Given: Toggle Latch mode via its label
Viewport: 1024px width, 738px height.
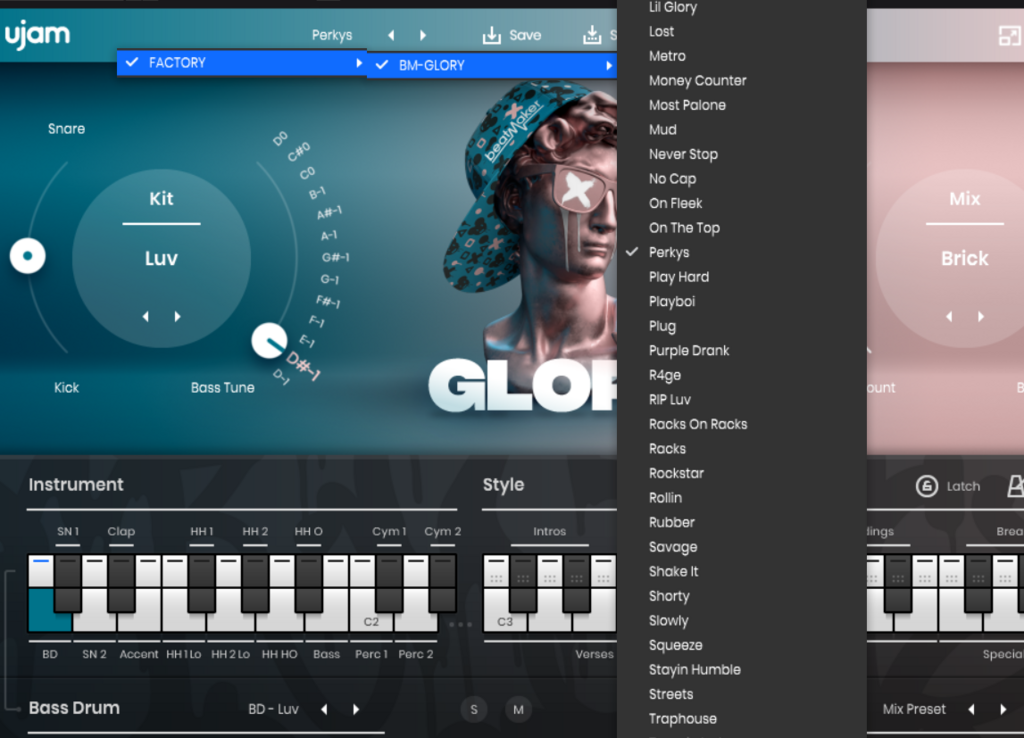Looking at the screenshot, I should click(x=963, y=486).
